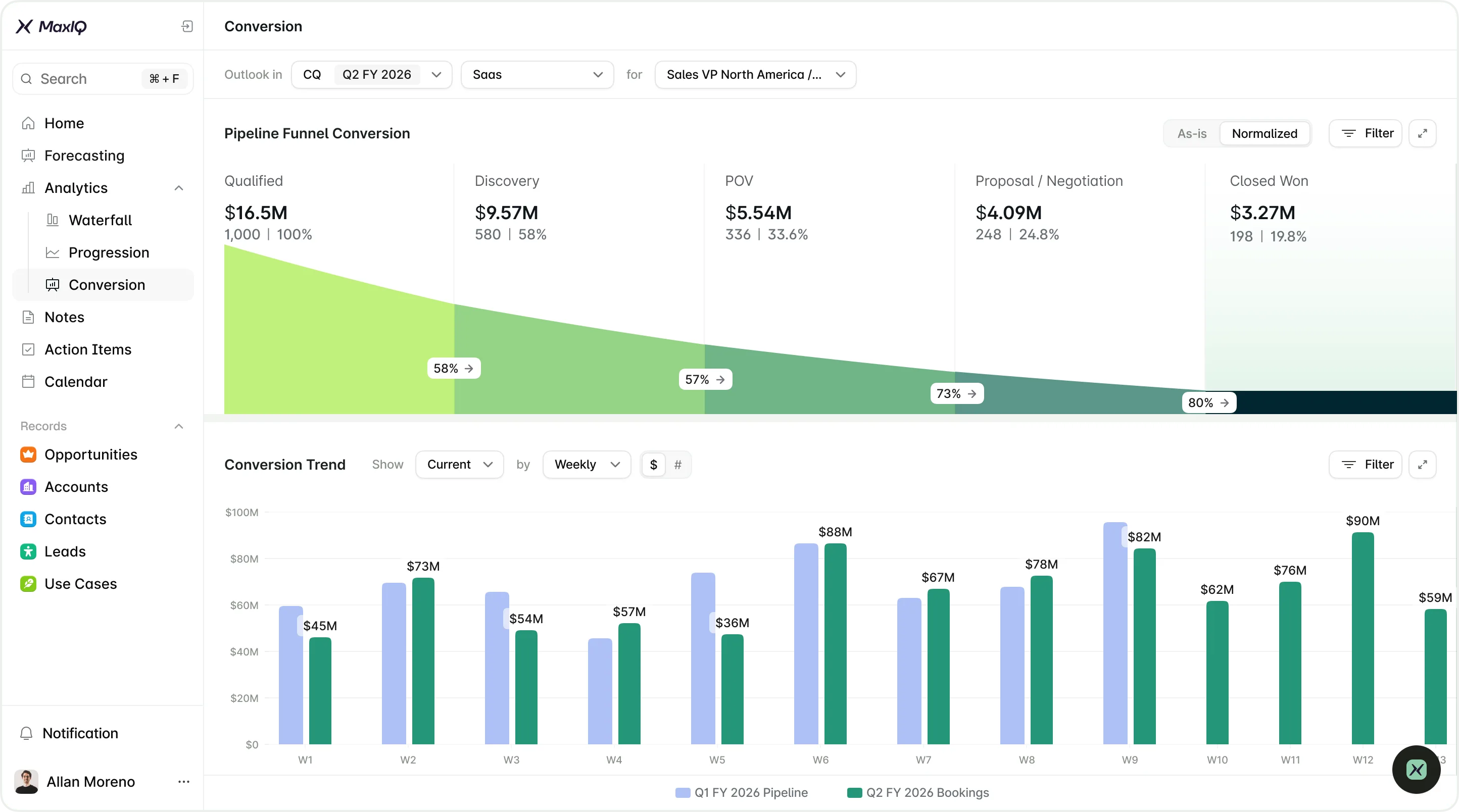Open the Saas product dropdown
Viewport: 1459px width, 812px height.
(537, 75)
